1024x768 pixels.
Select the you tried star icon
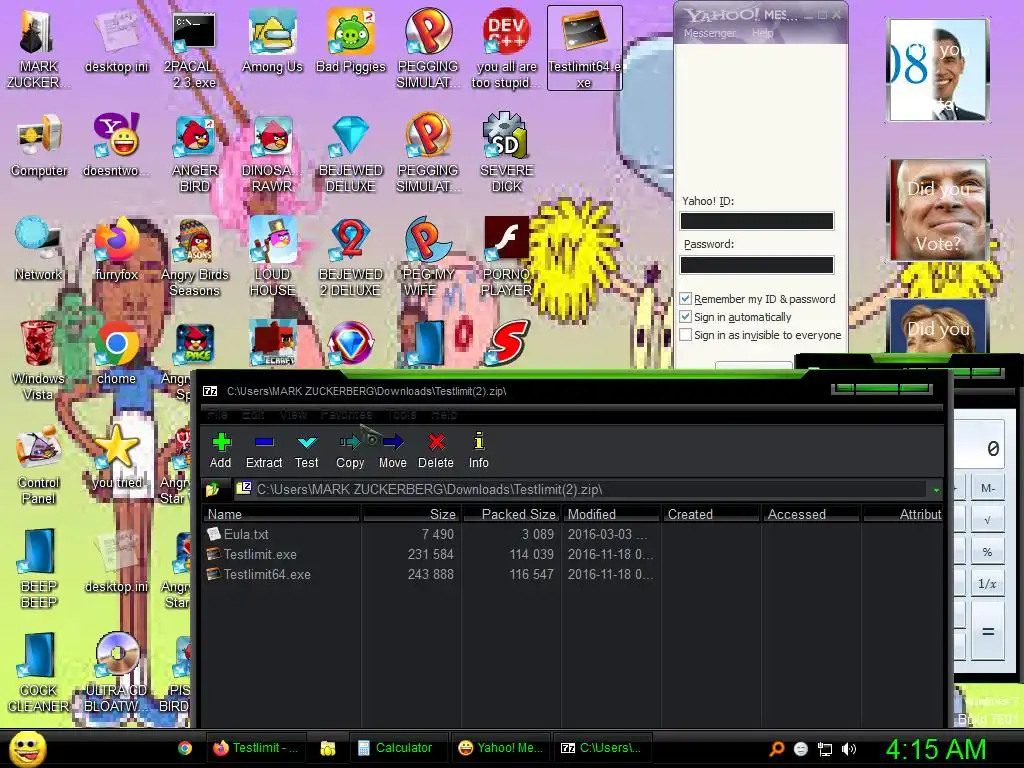[117, 457]
